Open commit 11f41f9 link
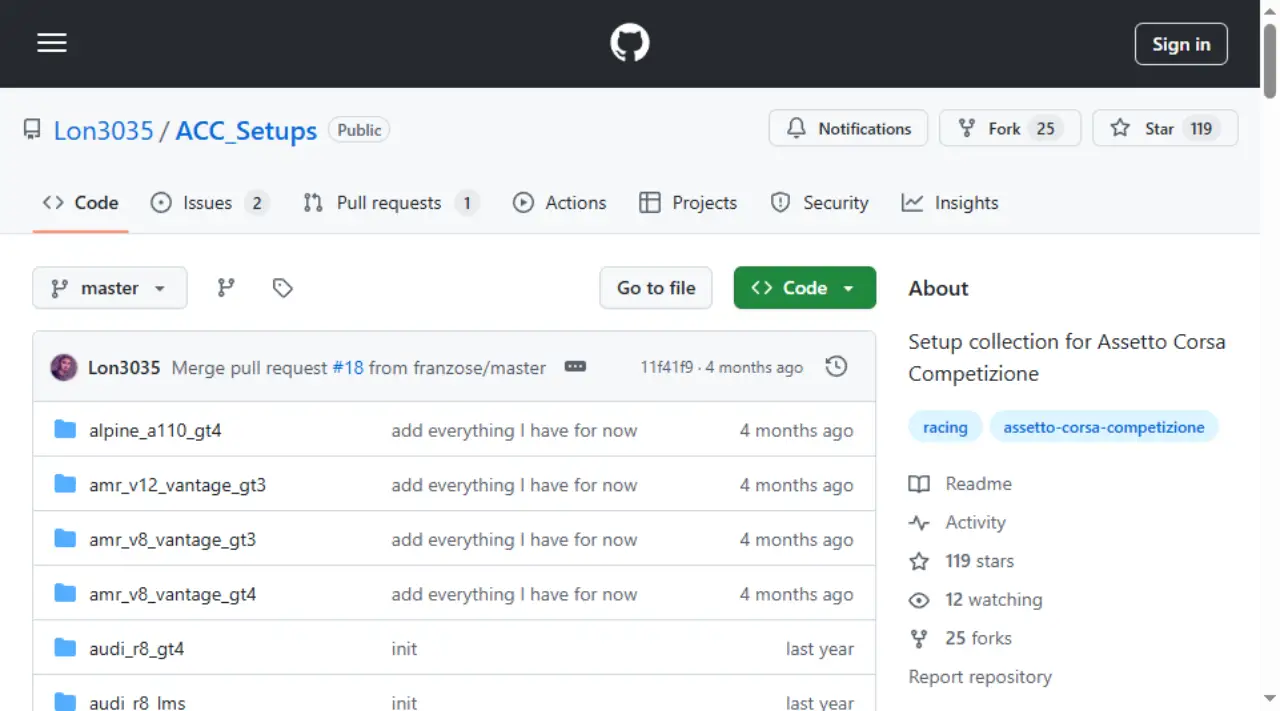The height and width of the screenshot is (711, 1280). pyautogui.click(x=667, y=368)
